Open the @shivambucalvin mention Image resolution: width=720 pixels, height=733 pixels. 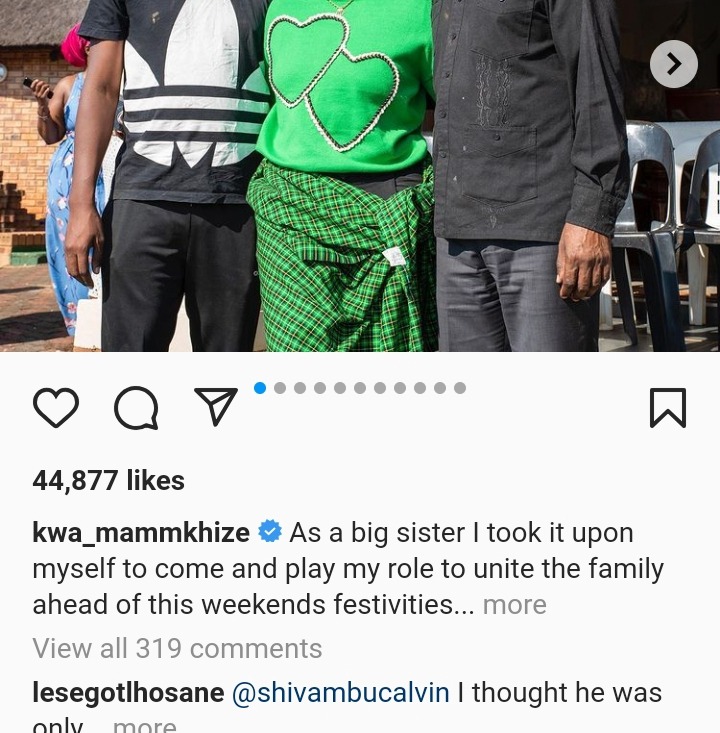coord(340,692)
